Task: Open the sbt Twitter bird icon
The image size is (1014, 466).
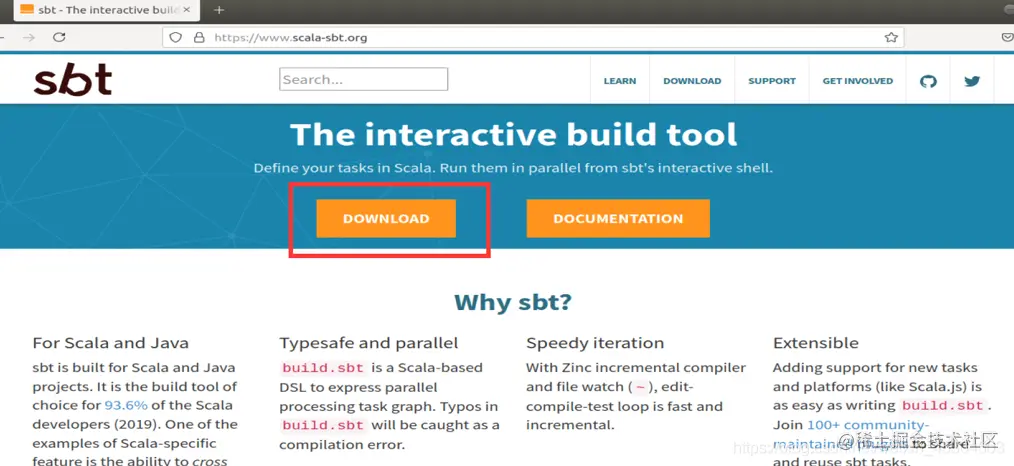Action: tap(972, 81)
